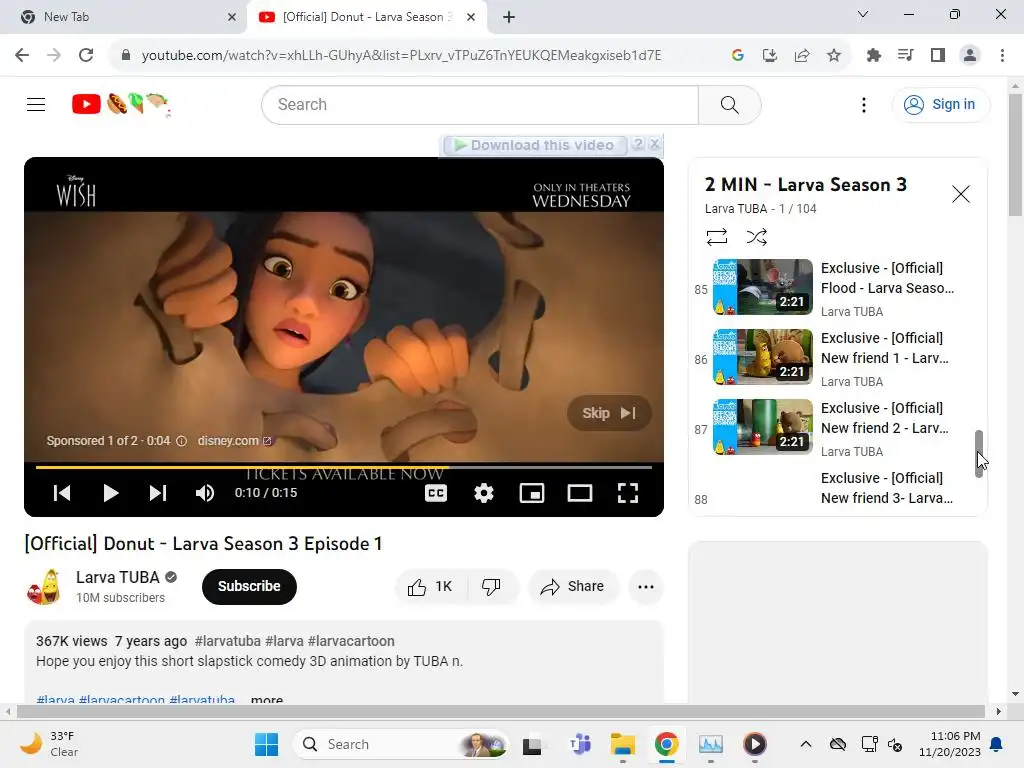Select New friend 2 video title

point(884,418)
